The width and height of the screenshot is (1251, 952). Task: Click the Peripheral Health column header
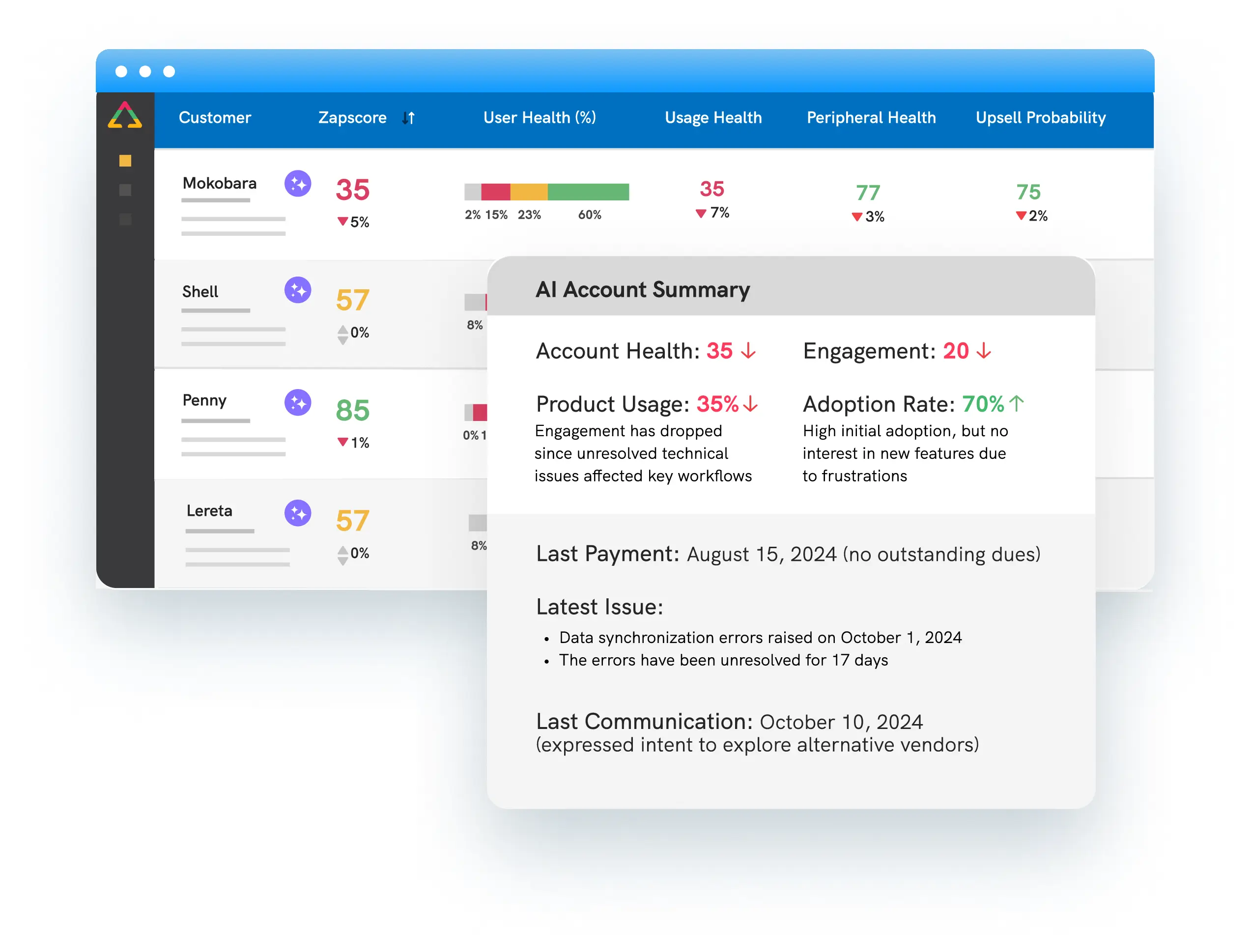(871, 117)
